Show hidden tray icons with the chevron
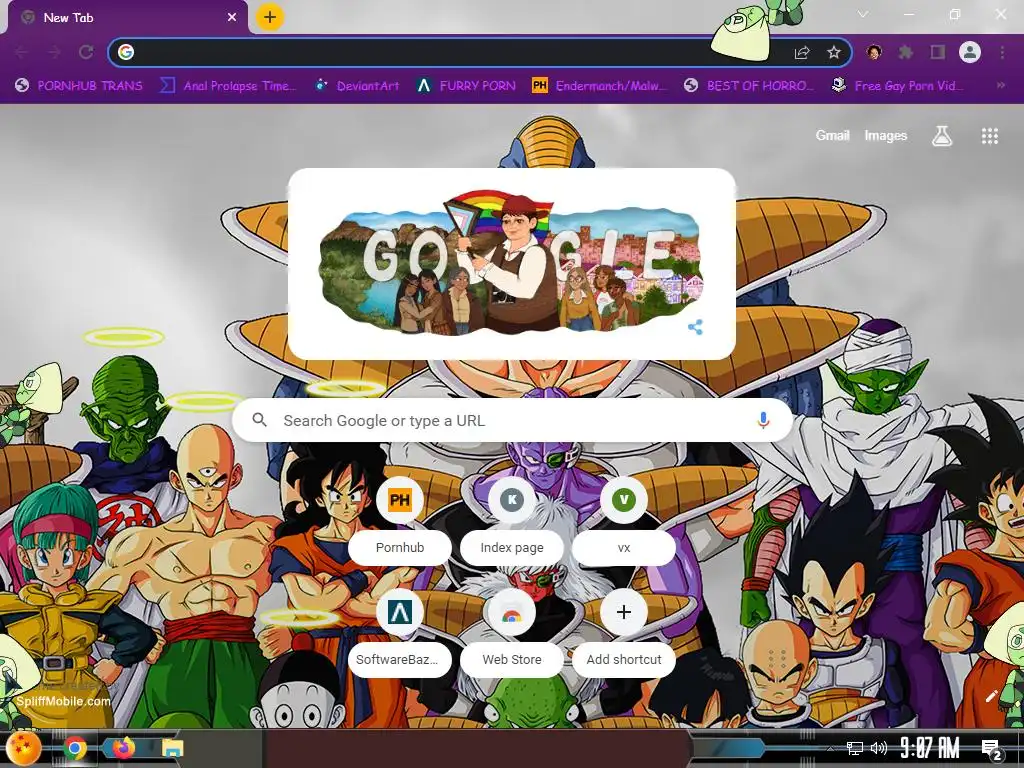Image resolution: width=1024 pixels, height=768 pixels. 831,748
